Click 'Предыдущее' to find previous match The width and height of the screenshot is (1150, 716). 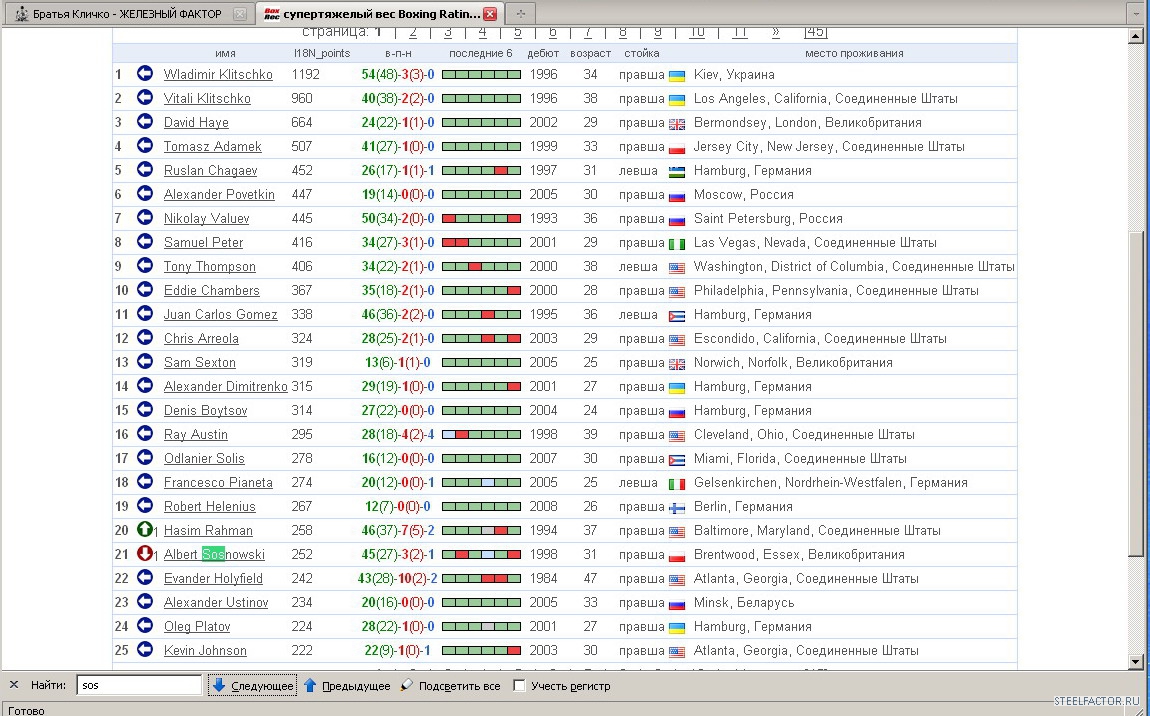pos(346,686)
